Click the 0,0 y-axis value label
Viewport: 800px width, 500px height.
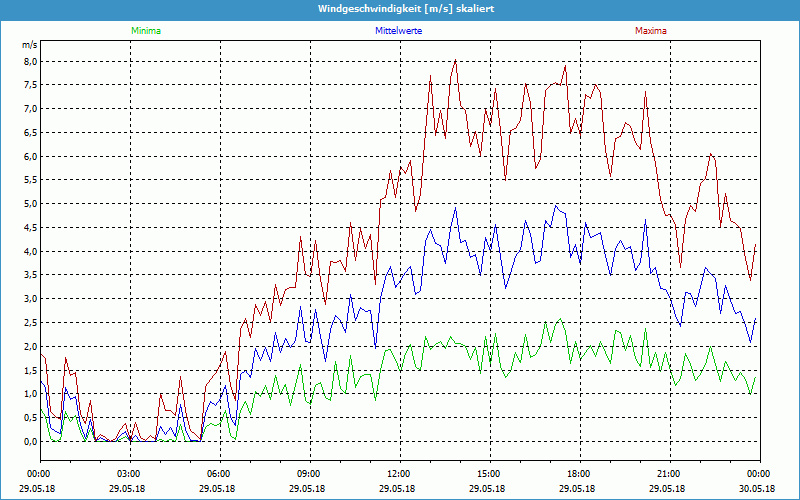(x=30, y=441)
